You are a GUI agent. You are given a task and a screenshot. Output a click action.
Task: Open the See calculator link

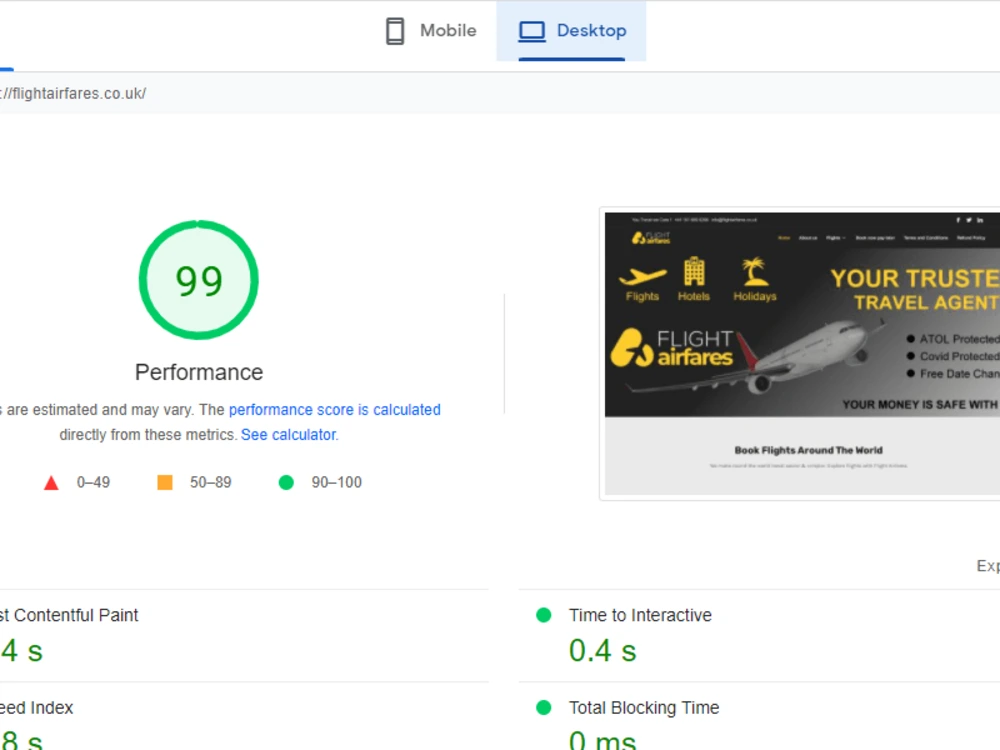pos(289,435)
